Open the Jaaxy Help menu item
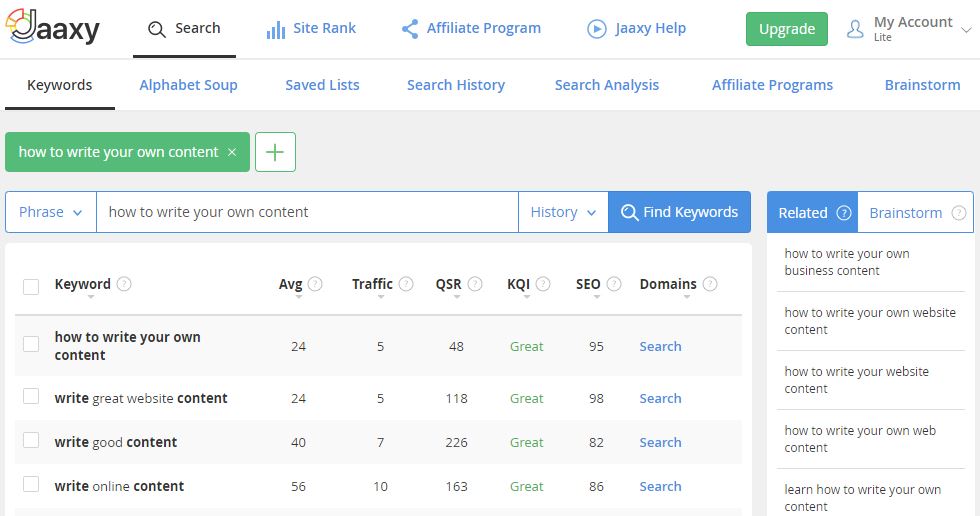Image resolution: width=980 pixels, height=516 pixels. pyautogui.click(x=636, y=29)
